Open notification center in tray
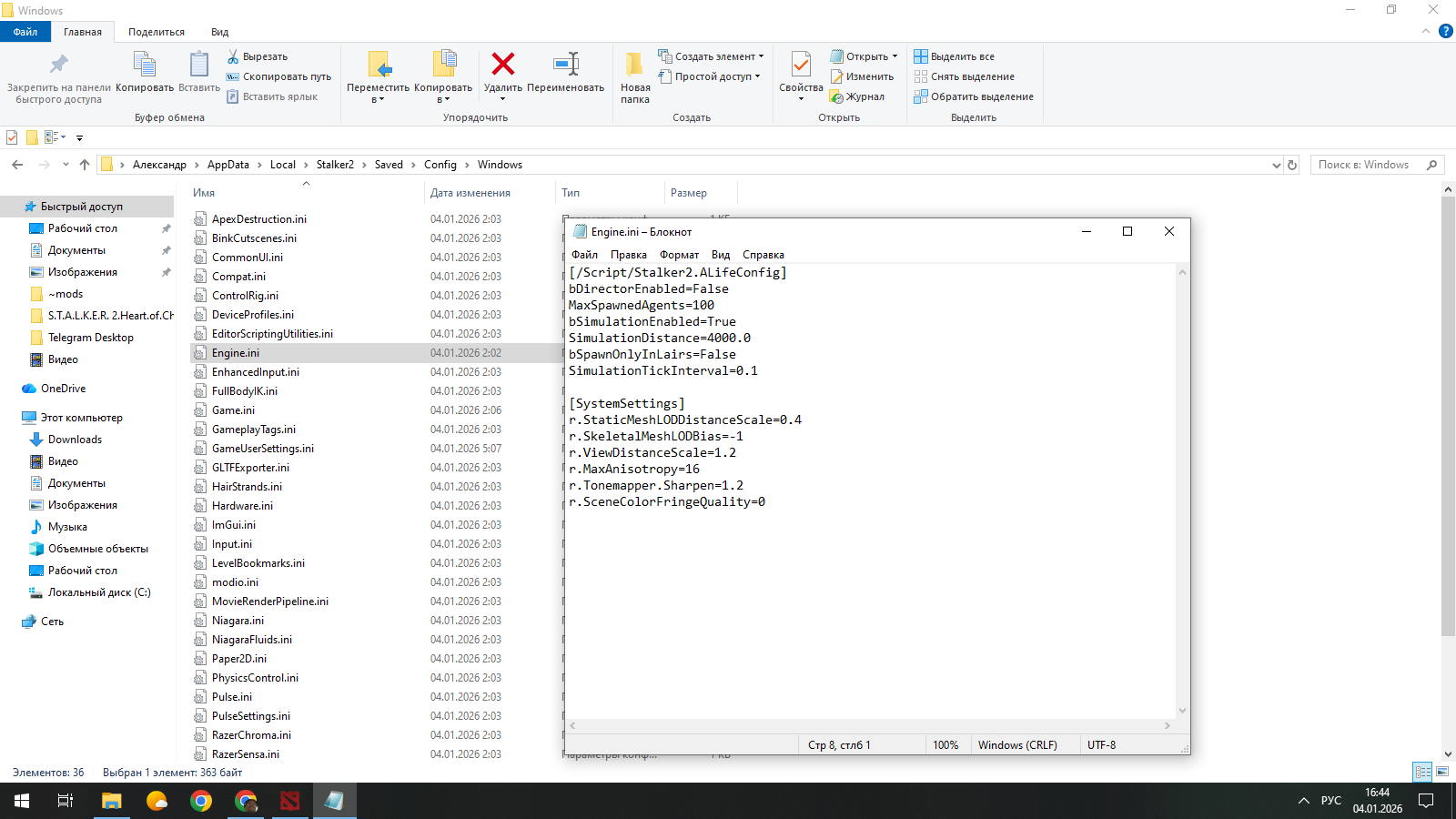 (1426, 801)
